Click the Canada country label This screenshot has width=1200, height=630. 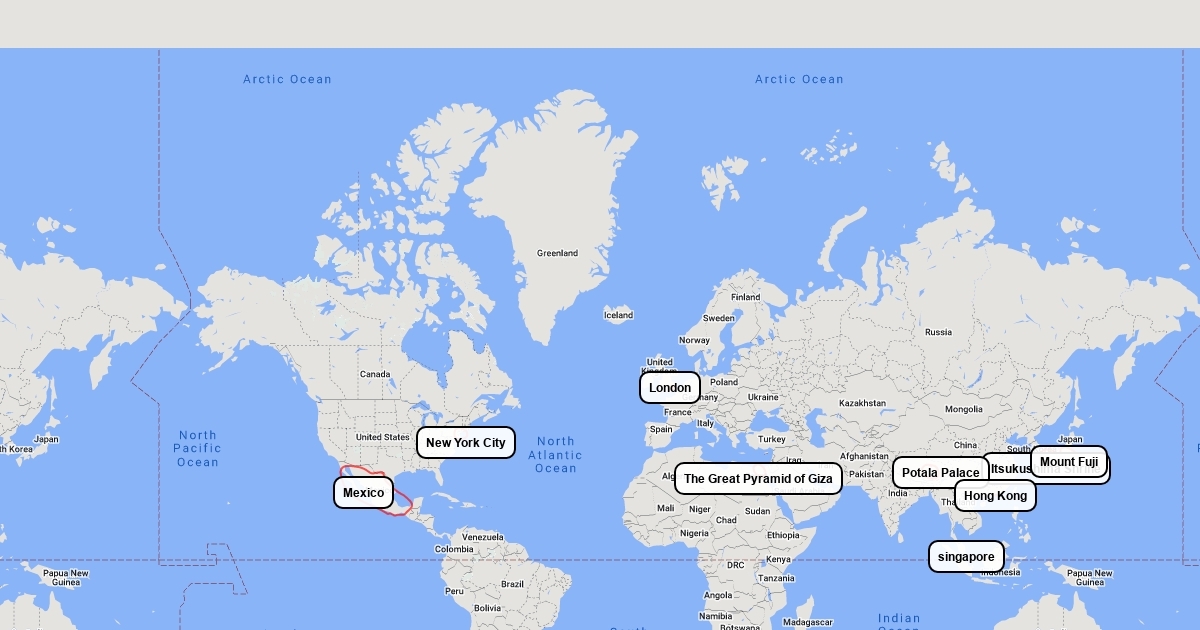coord(375,374)
